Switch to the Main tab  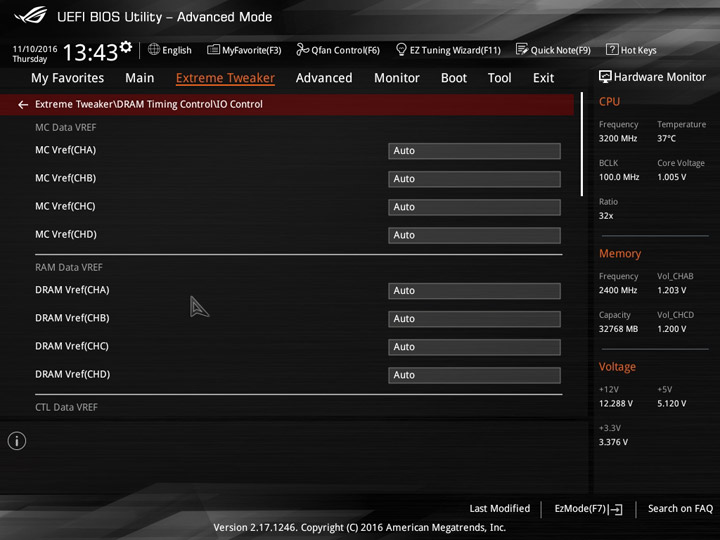[140, 78]
